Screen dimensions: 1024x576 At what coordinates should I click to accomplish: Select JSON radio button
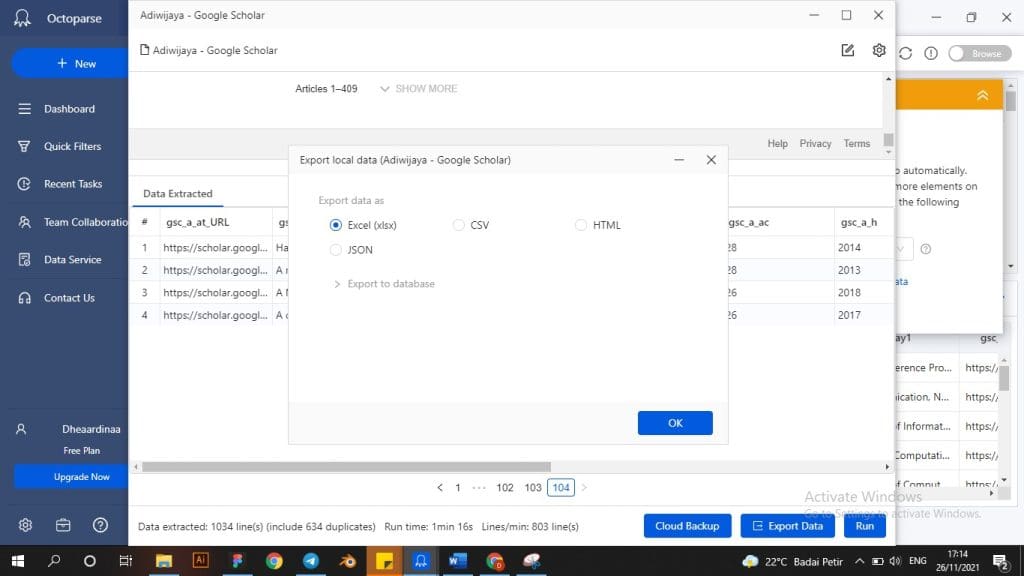coord(336,250)
